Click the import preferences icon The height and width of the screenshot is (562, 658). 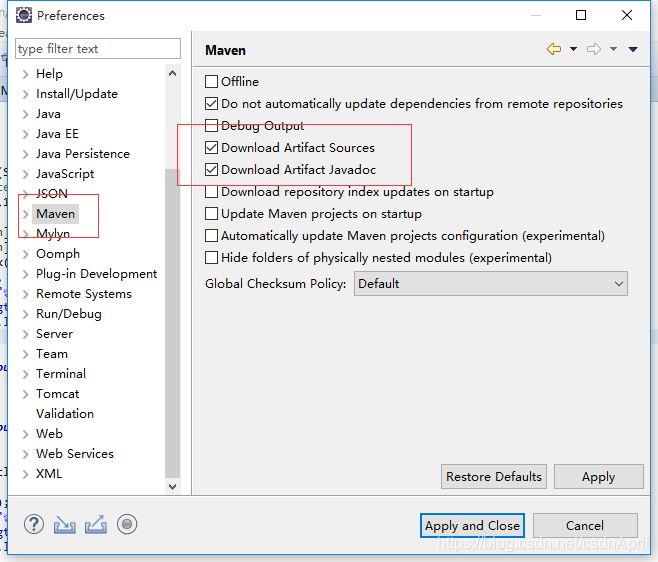(65, 525)
